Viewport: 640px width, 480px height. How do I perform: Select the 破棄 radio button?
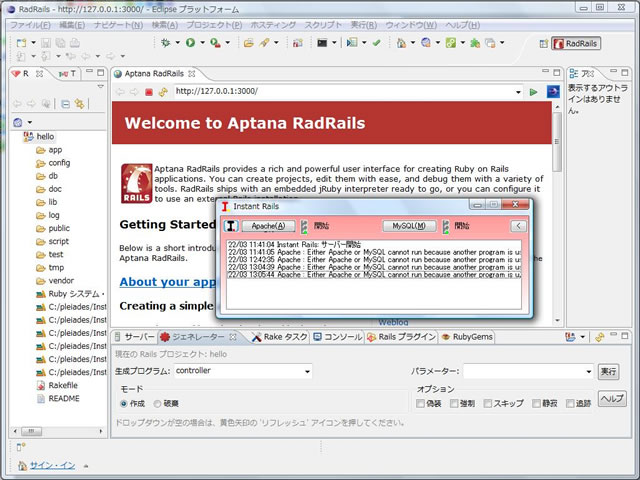coord(158,403)
